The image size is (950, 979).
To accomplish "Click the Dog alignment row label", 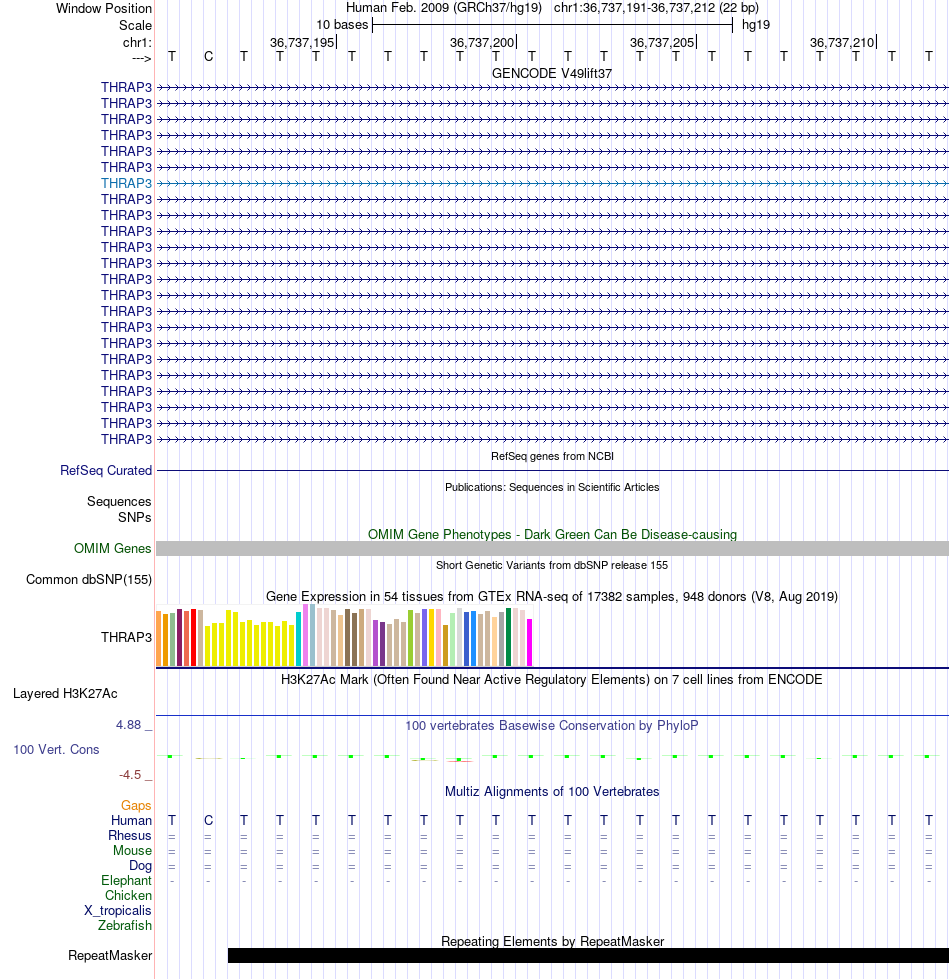I will (x=140, y=866).
